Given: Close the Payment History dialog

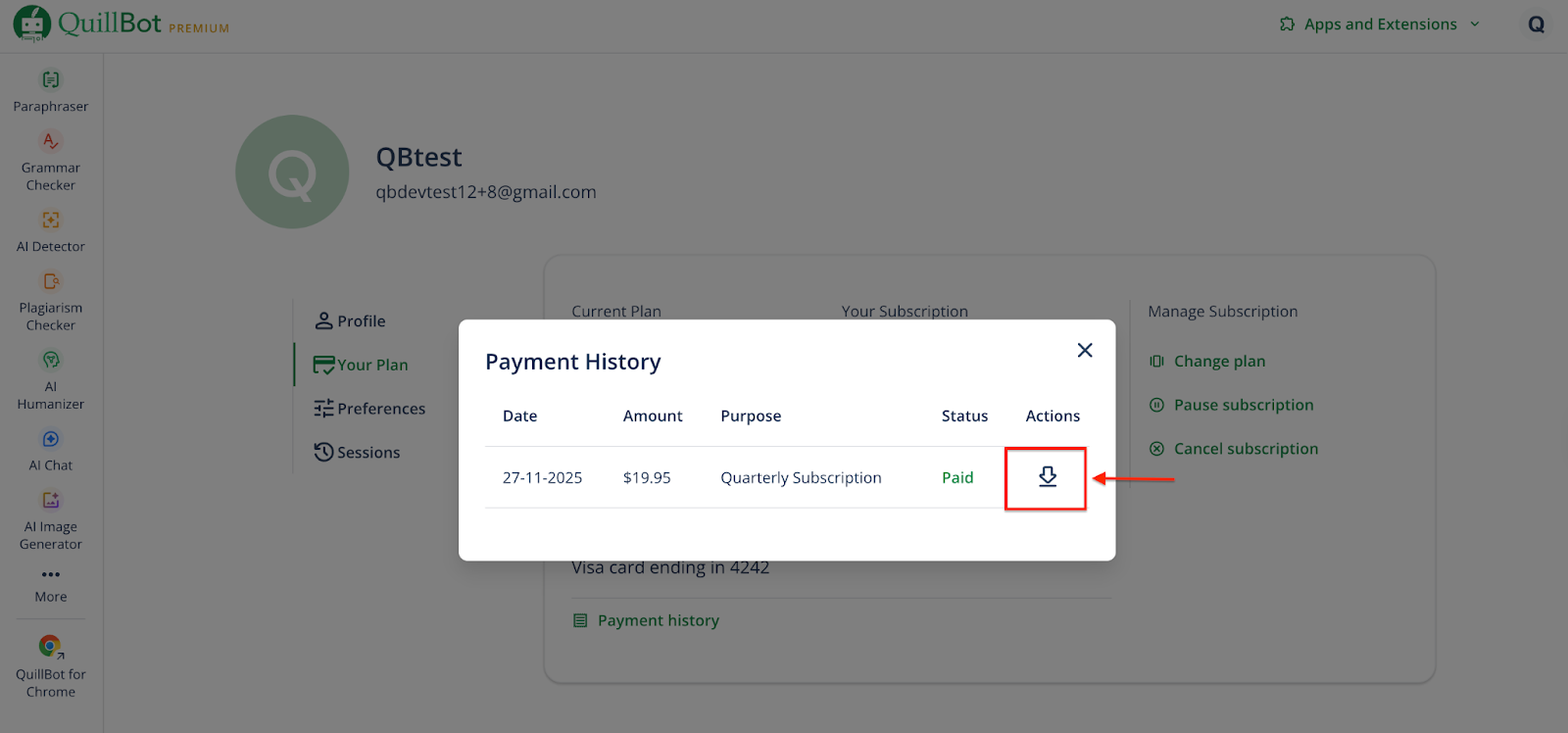Looking at the screenshot, I should (x=1084, y=351).
